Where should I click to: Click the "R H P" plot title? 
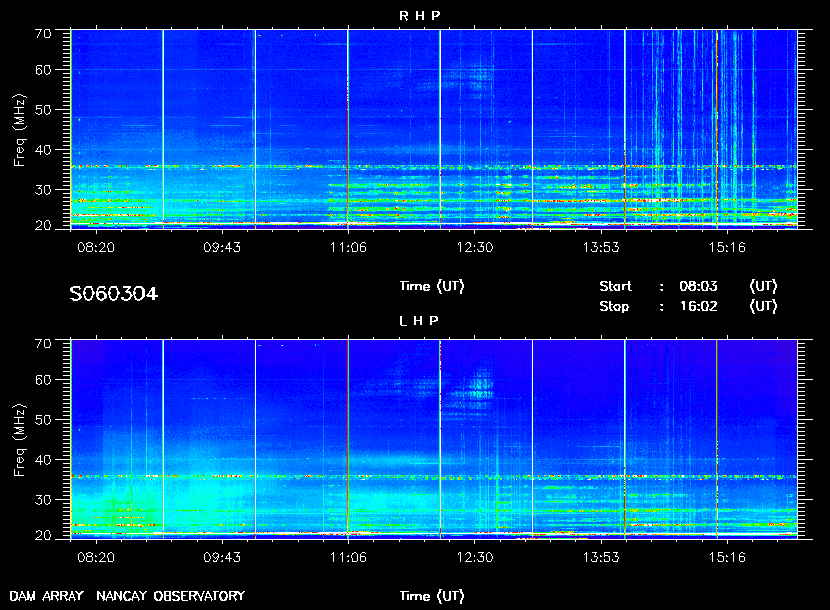pos(419,15)
